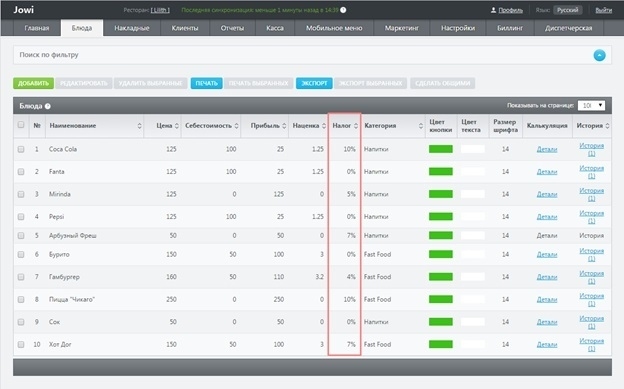Collapse the filter search panel arrow
624x389 pixels.
tap(599, 55)
